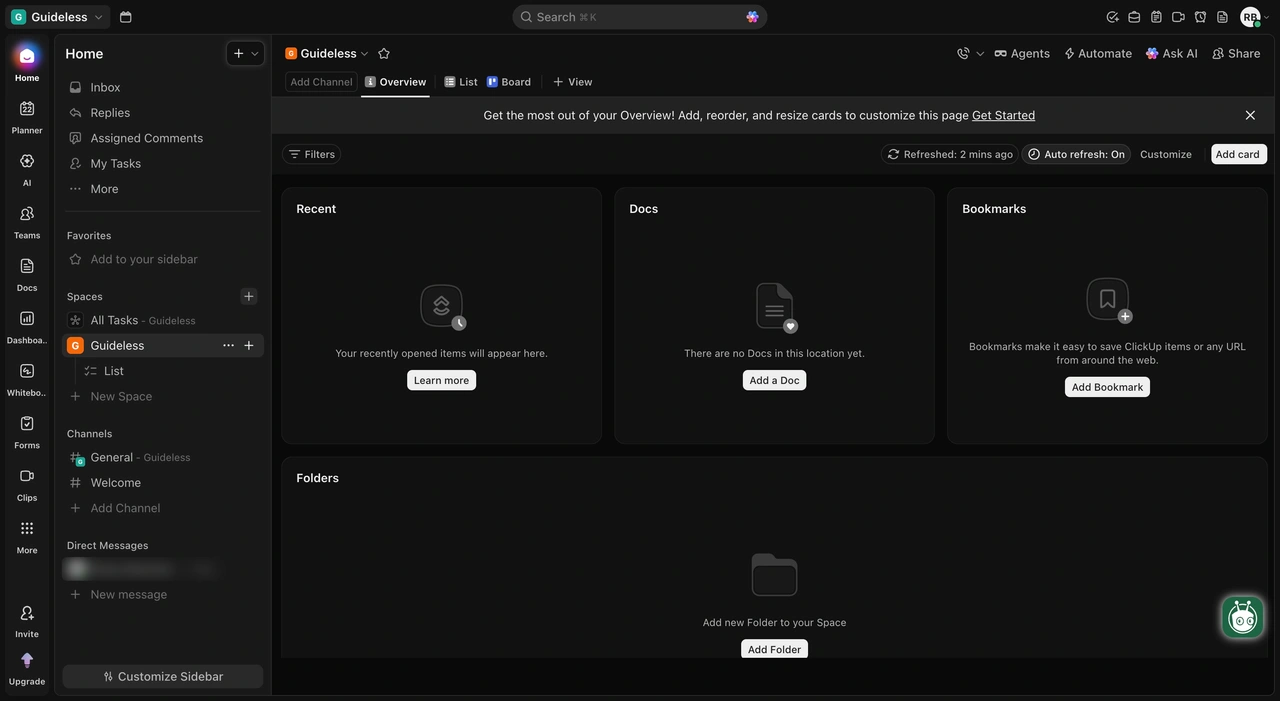Switch to the Board view tab
Viewport: 1280px width, 701px height.
pos(509,82)
